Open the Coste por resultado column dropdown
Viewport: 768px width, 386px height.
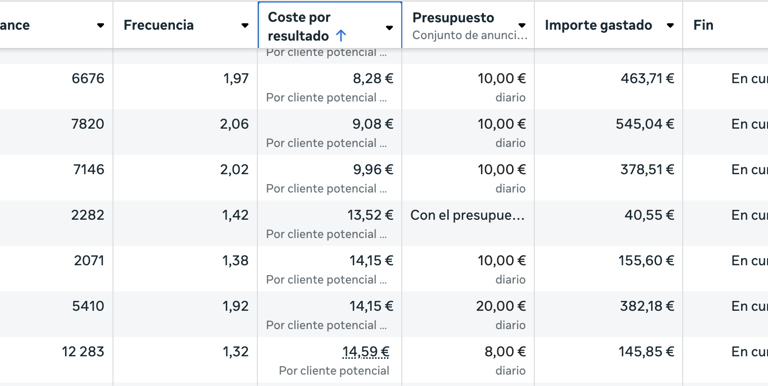coord(389,27)
